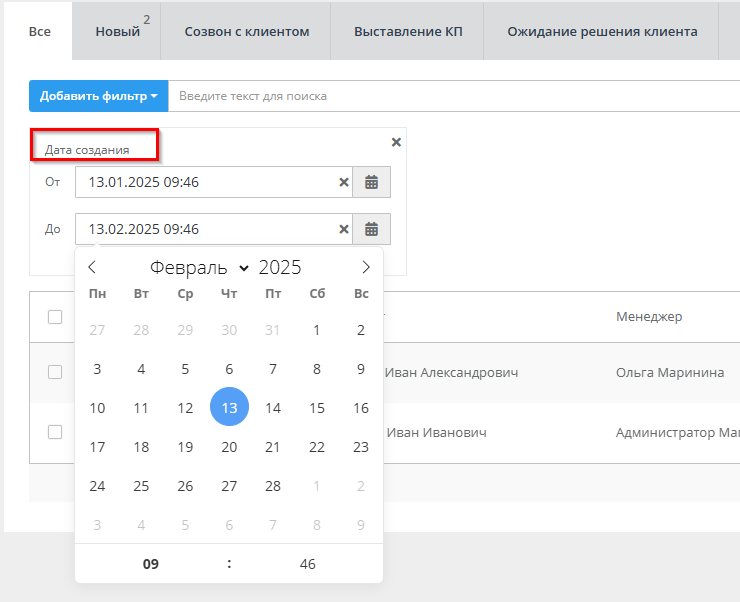
Task: Click the year 2025 in calendar header
Action: [280, 267]
